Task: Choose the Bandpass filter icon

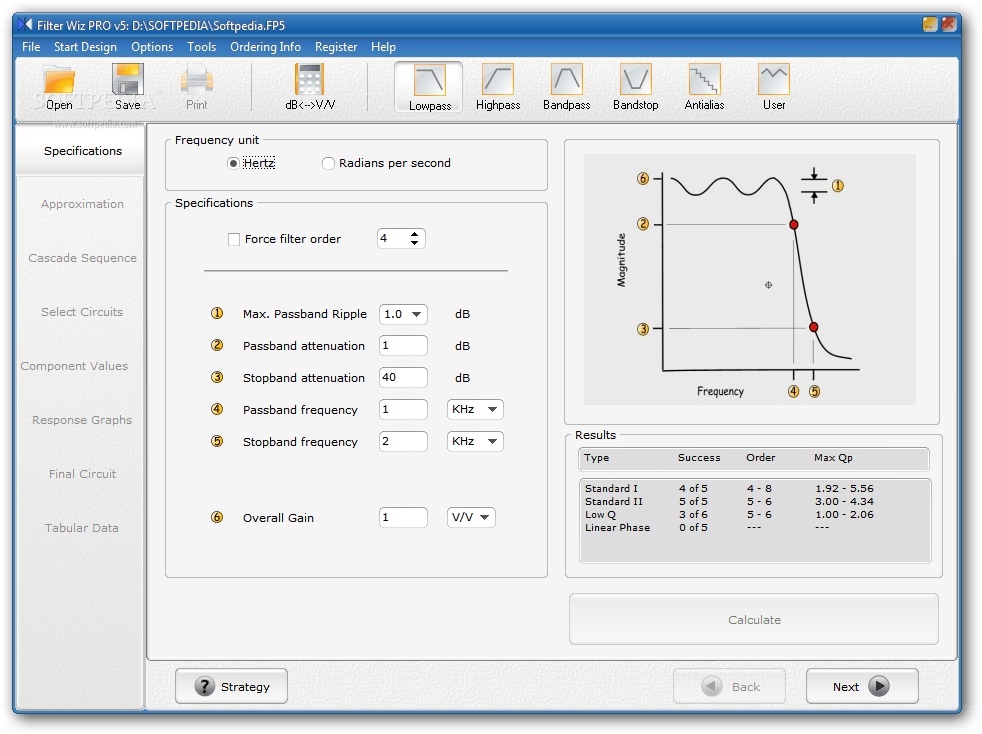Action: point(566,86)
